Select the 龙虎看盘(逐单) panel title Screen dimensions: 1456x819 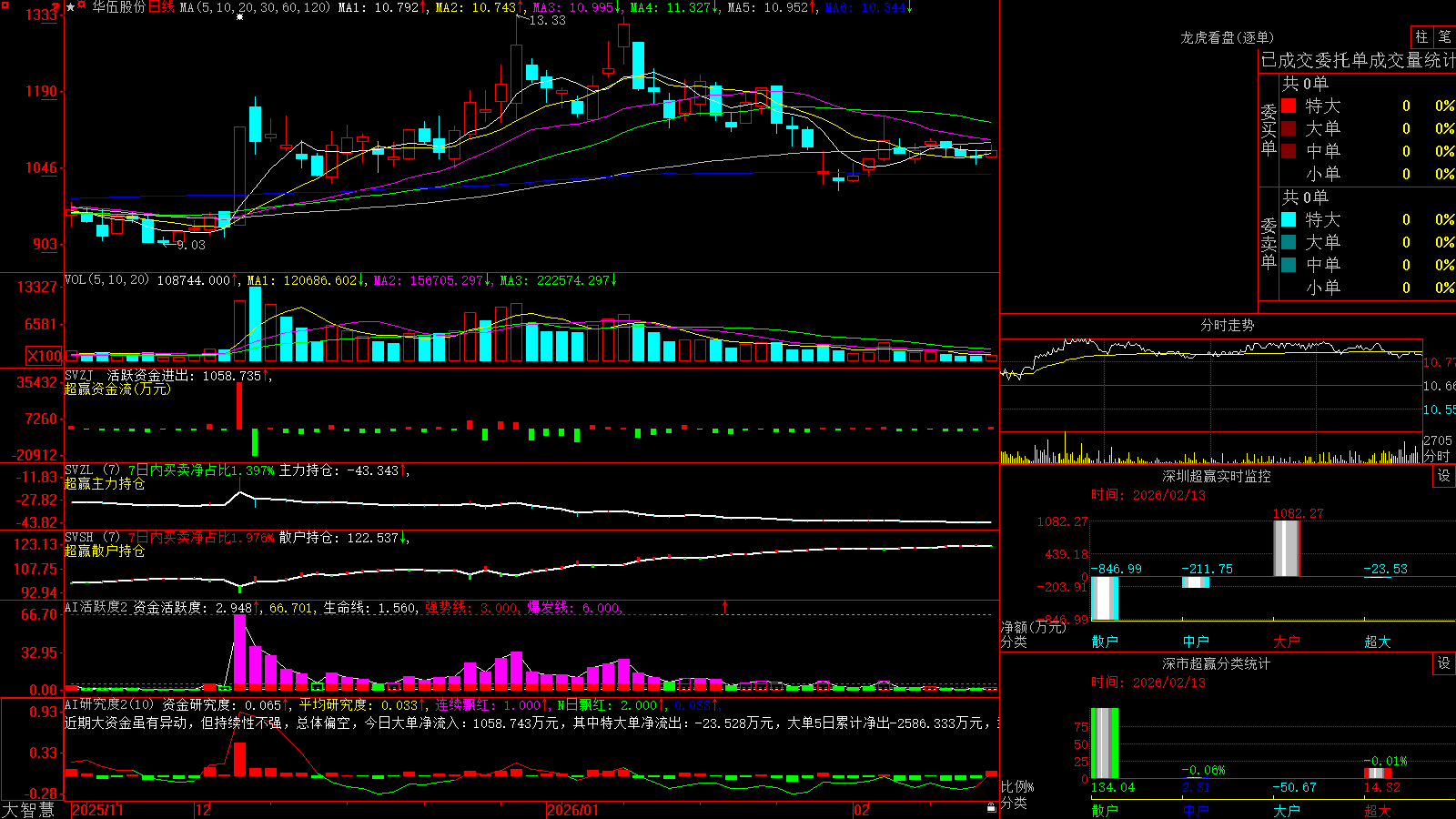click(x=1227, y=37)
